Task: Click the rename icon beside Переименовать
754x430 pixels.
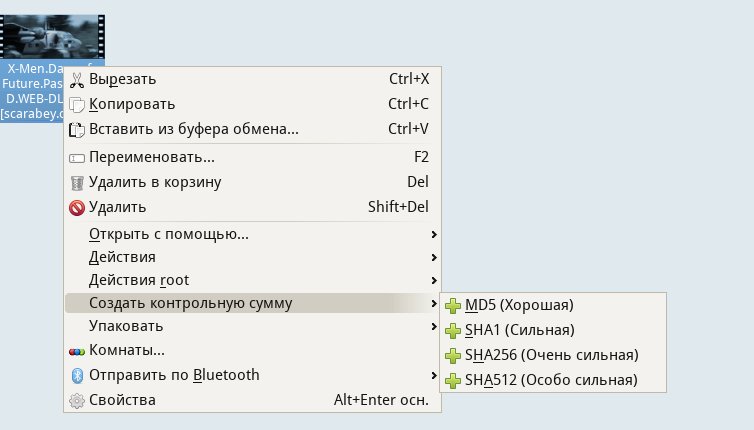Action: tap(77, 157)
